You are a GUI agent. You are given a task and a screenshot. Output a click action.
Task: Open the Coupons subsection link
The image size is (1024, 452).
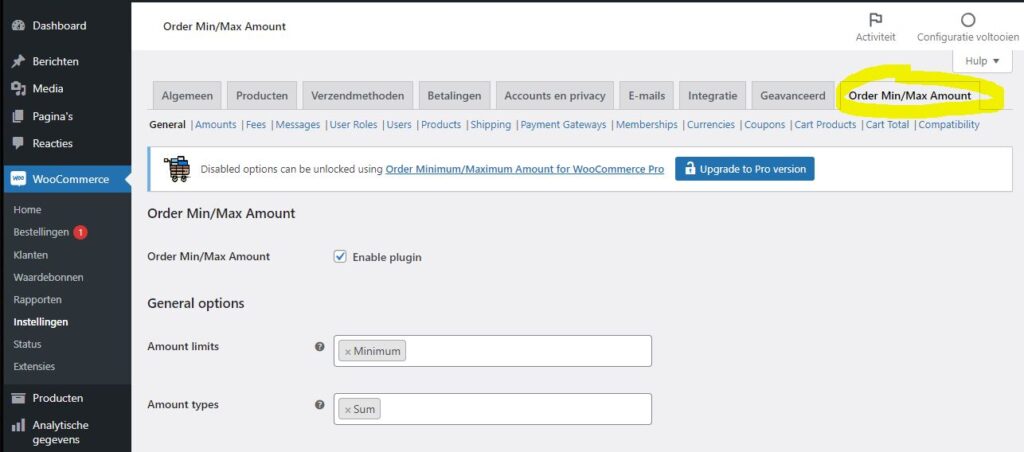(765, 125)
